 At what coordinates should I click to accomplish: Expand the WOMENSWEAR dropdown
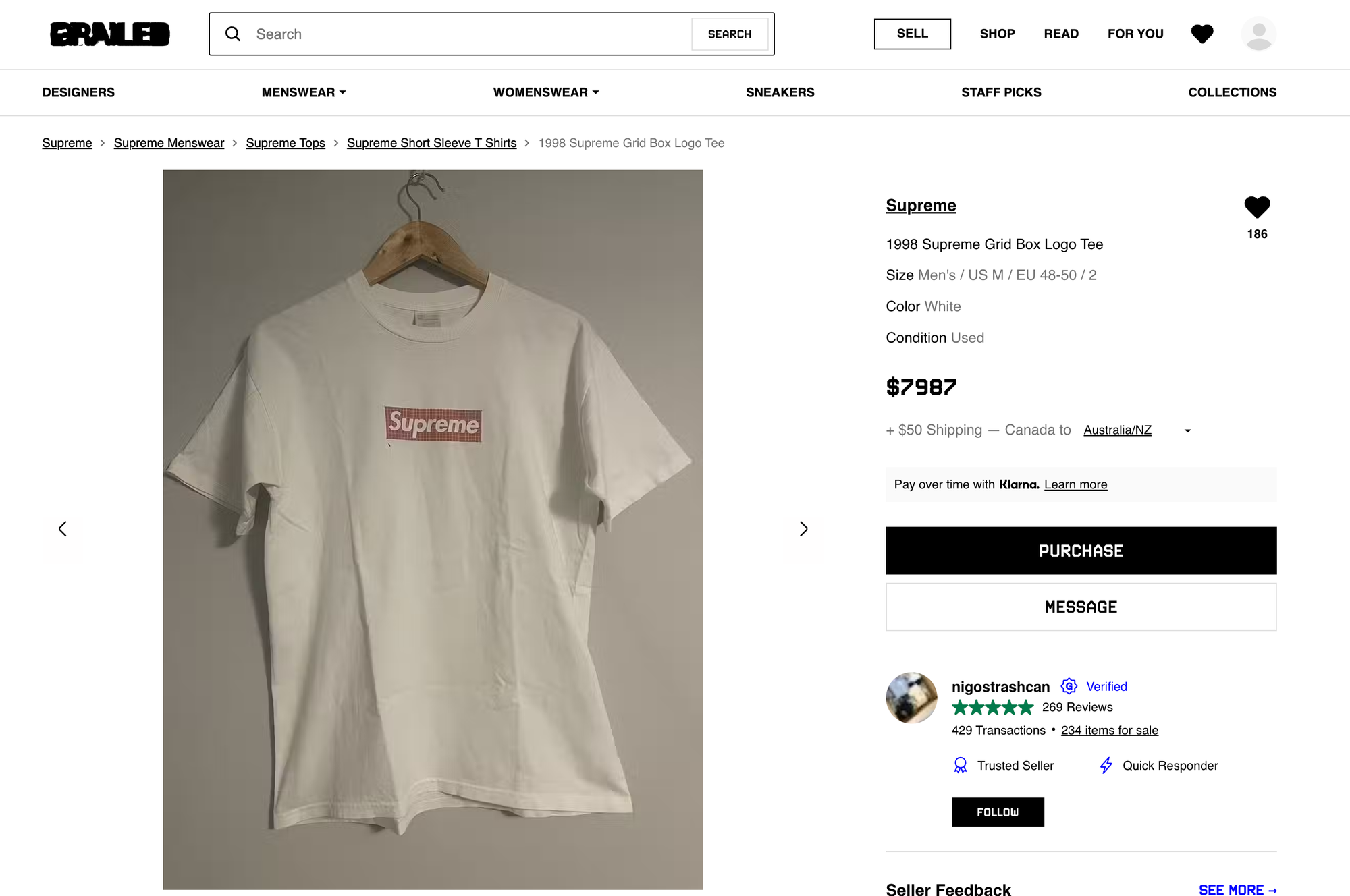[x=545, y=92]
